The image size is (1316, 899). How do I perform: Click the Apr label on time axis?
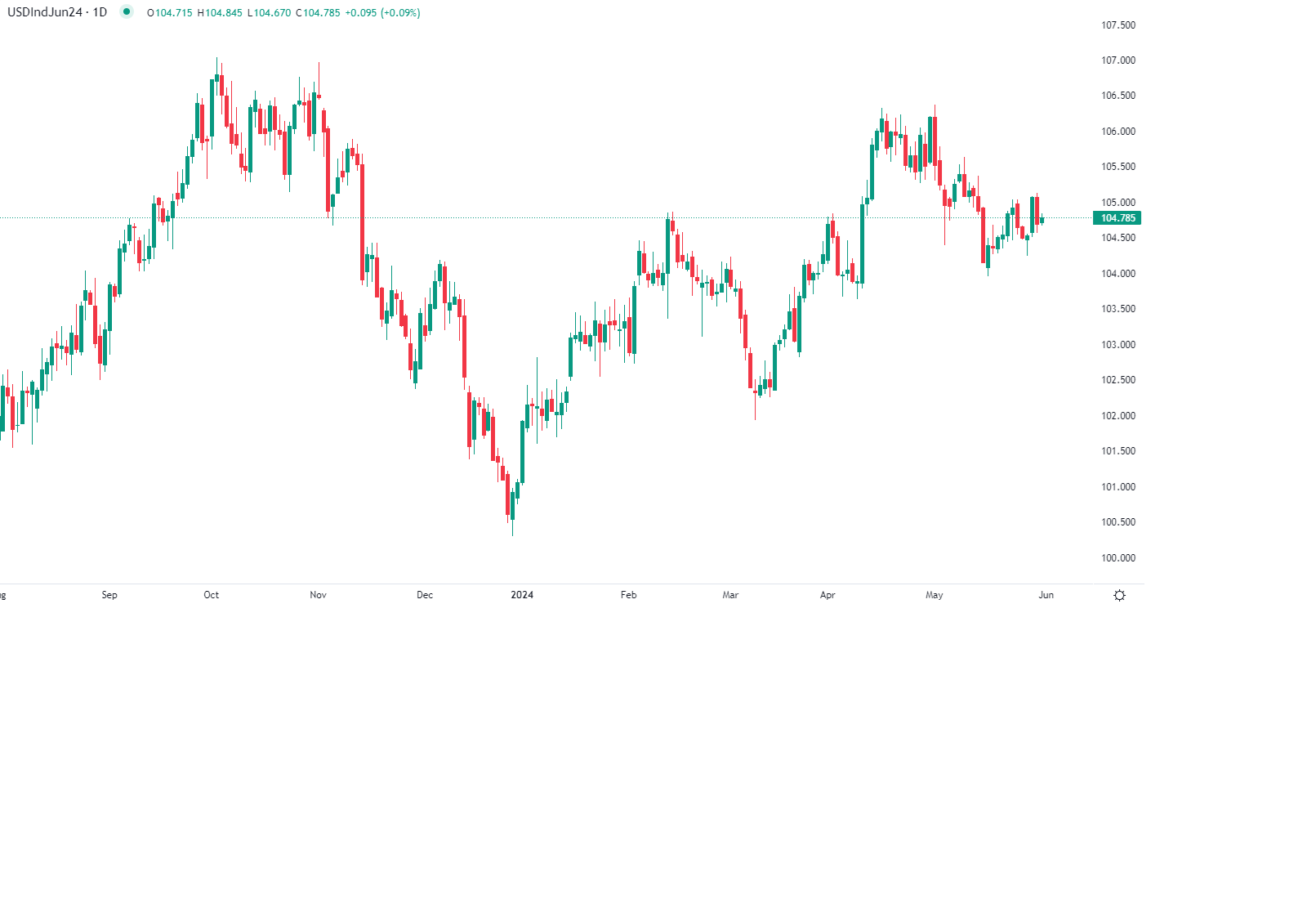coord(828,595)
